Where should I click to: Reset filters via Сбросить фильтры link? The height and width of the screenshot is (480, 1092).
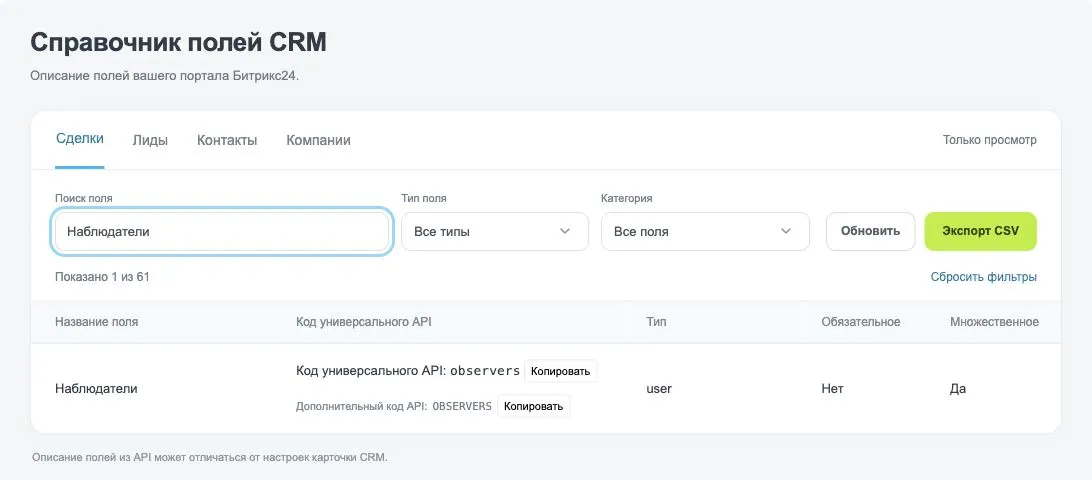[983, 277]
